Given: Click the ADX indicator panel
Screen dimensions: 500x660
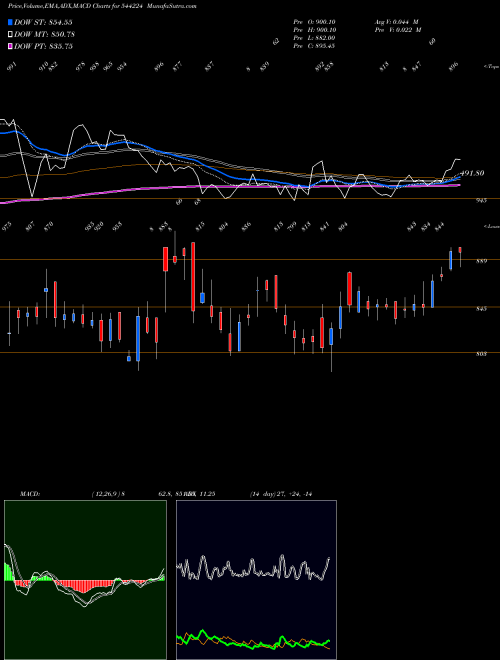Looking at the screenshot, I should point(256,580).
